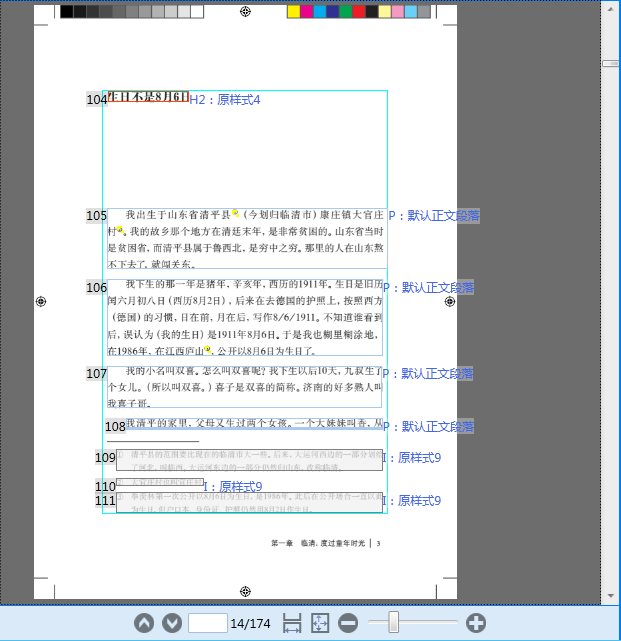Select paragraph number 106 marker

96,288
